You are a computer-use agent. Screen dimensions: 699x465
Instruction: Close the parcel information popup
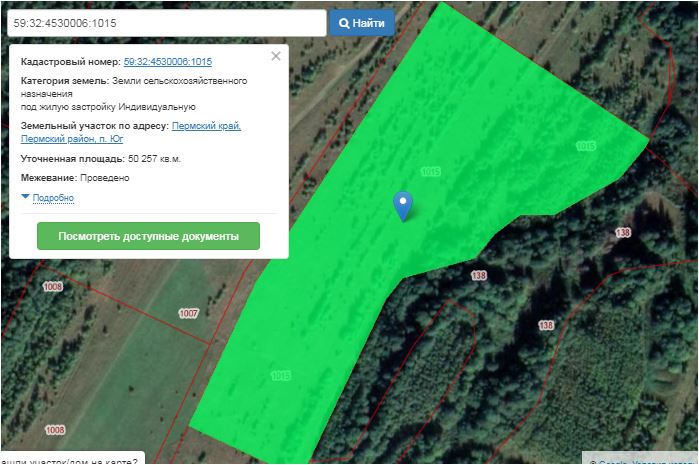[x=276, y=56]
